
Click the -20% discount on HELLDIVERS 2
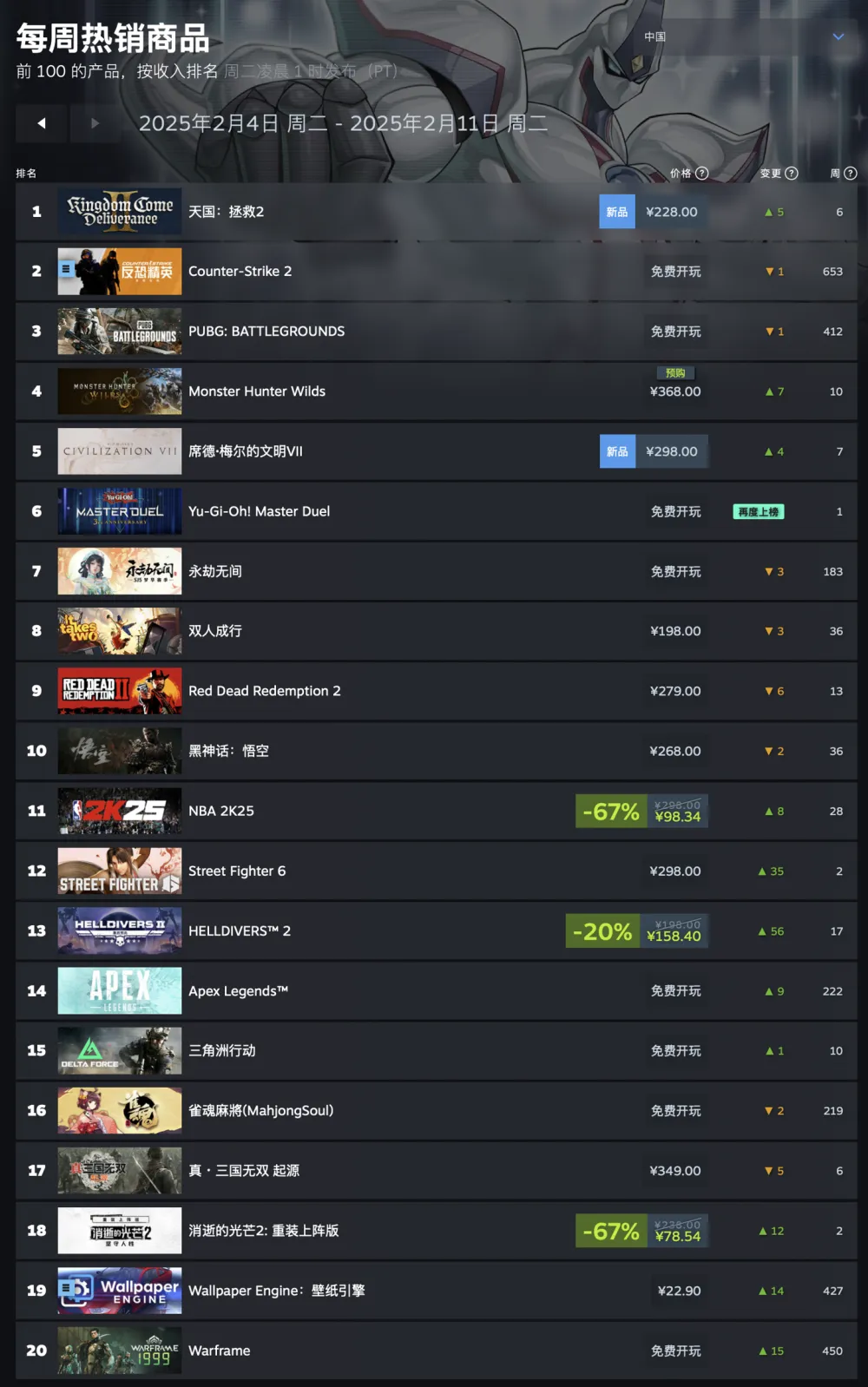pos(602,931)
